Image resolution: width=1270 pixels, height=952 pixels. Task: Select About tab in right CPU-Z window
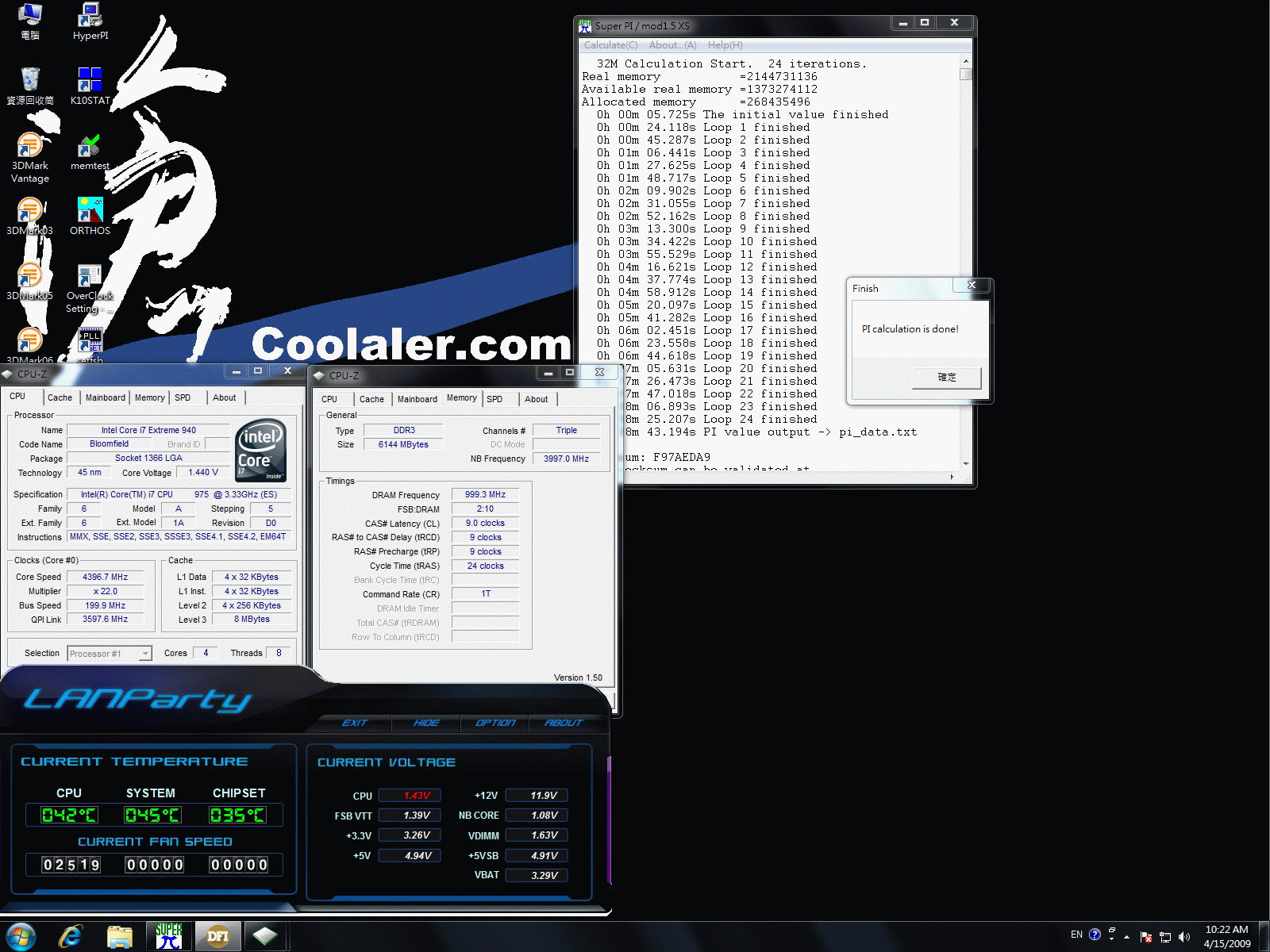(x=537, y=399)
